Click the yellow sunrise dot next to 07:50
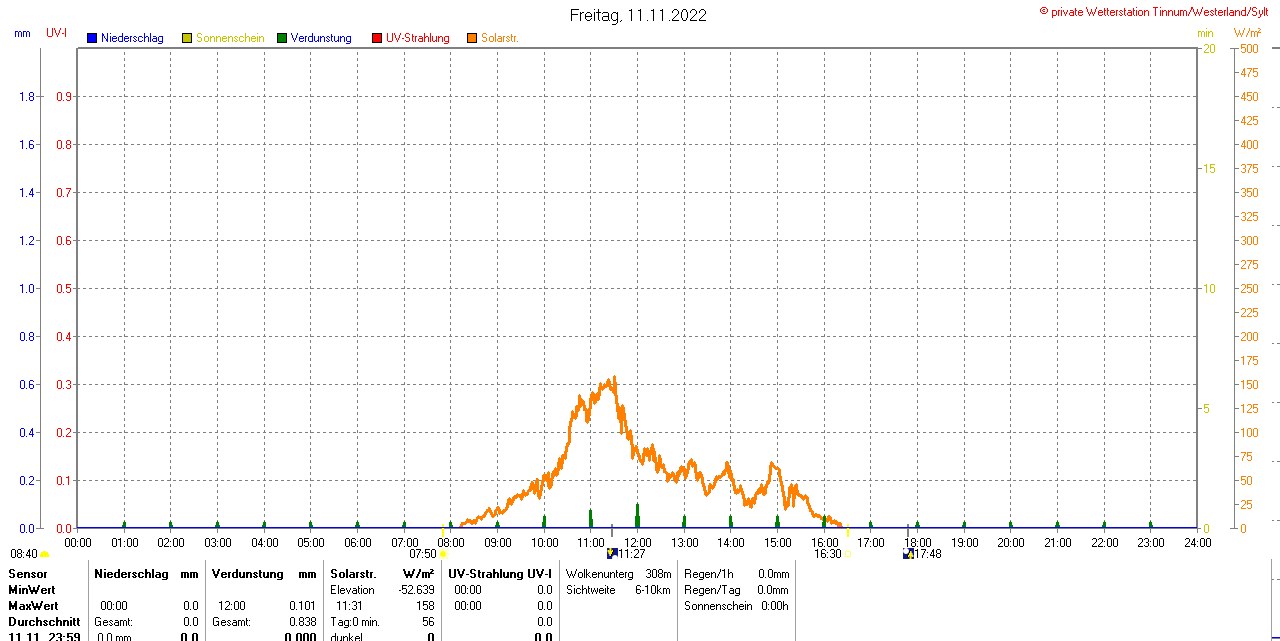Image resolution: width=1280 pixels, height=641 pixels. tap(443, 554)
